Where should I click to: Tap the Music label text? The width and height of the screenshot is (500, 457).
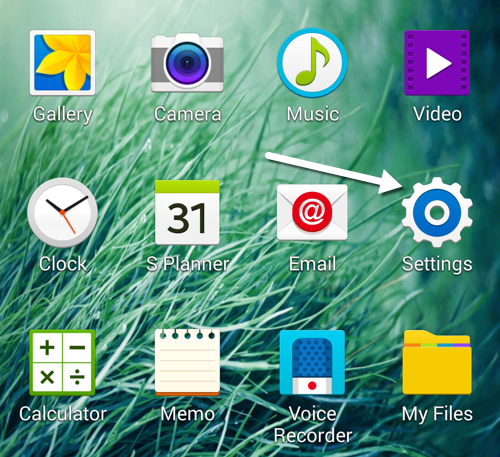click(313, 114)
